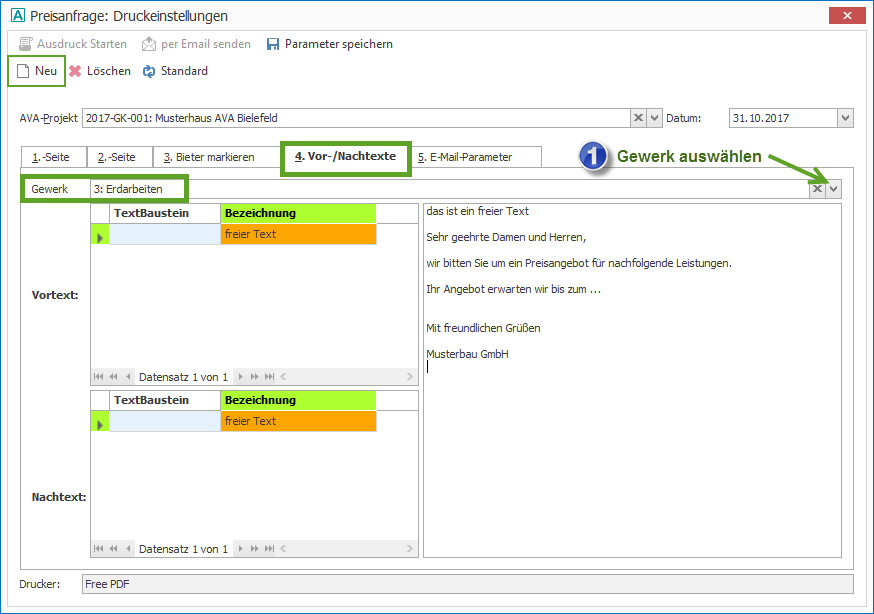Viewport: 874px width, 614px height.
Task: Click the Vortext TextBaustein empty cell
Action: pyautogui.click(x=165, y=234)
